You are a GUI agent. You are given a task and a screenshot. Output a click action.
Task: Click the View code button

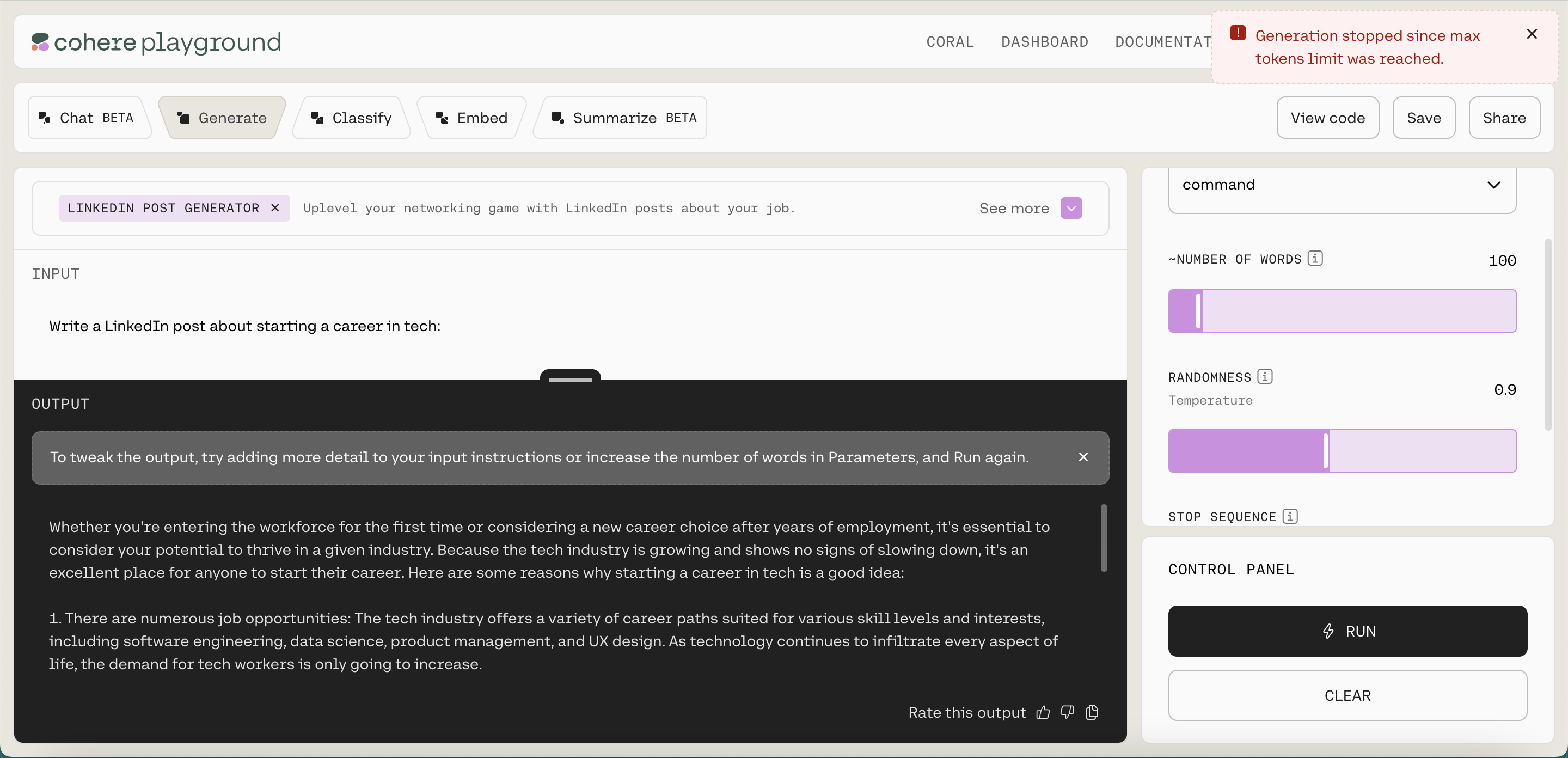pyautogui.click(x=1327, y=118)
